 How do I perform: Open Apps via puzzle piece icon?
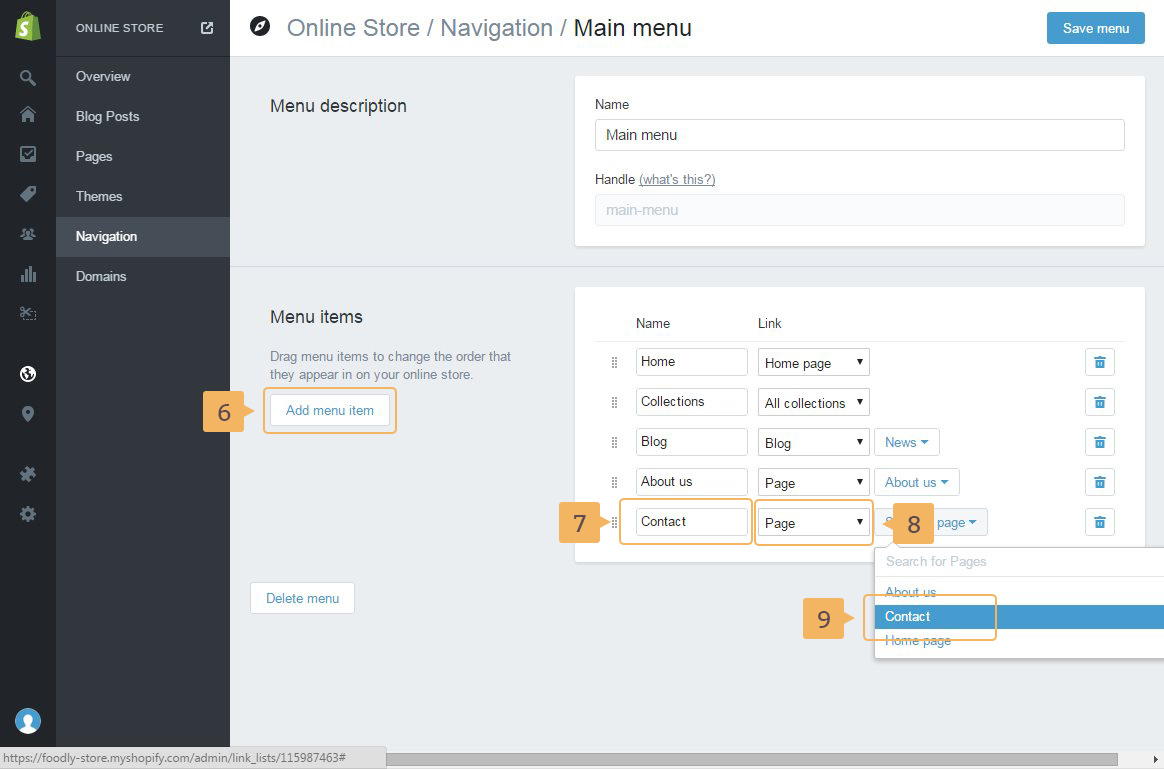pos(28,474)
